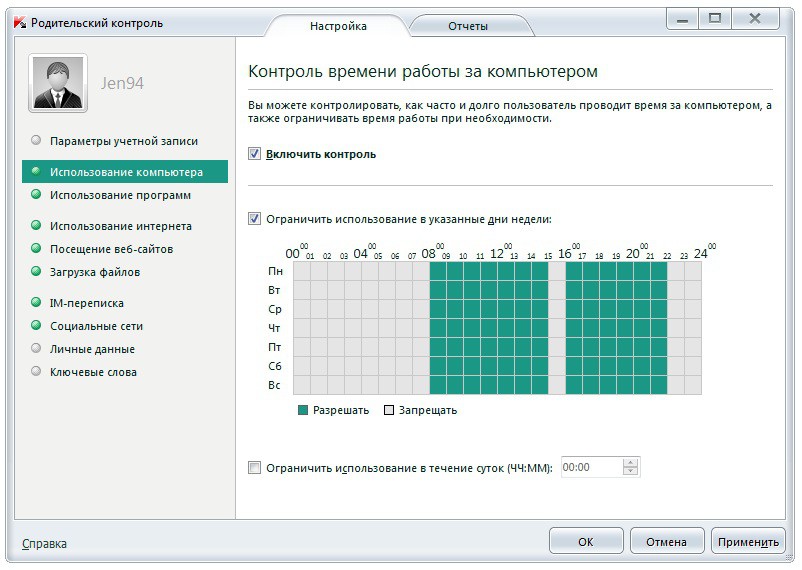The height and width of the screenshot is (570, 802).
Task: Click the green indicator beside Загрузка файлов
Action: point(36,272)
